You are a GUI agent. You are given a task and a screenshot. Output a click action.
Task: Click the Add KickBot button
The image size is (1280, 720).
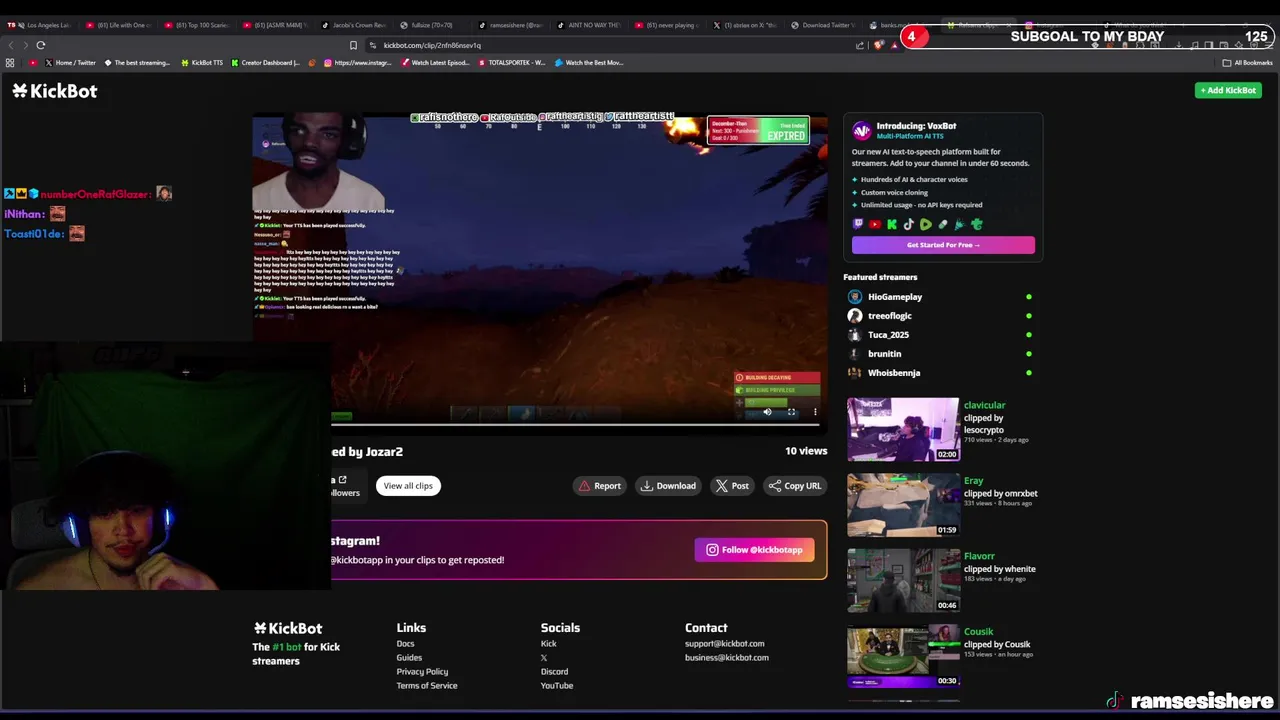pos(1228,90)
